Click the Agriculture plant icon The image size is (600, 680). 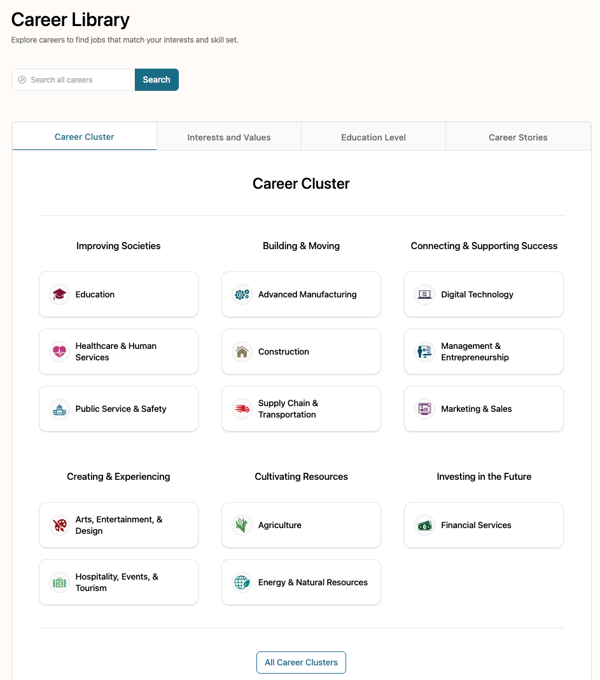pyautogui.click(x=242, y=525)
